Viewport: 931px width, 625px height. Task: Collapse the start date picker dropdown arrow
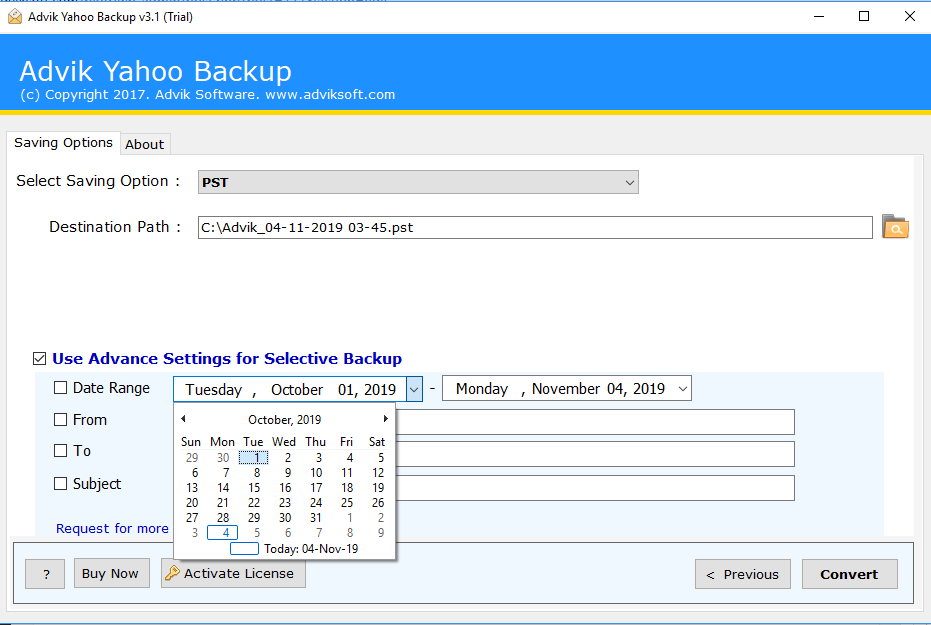pyautogui.click(x=414, y=389)
